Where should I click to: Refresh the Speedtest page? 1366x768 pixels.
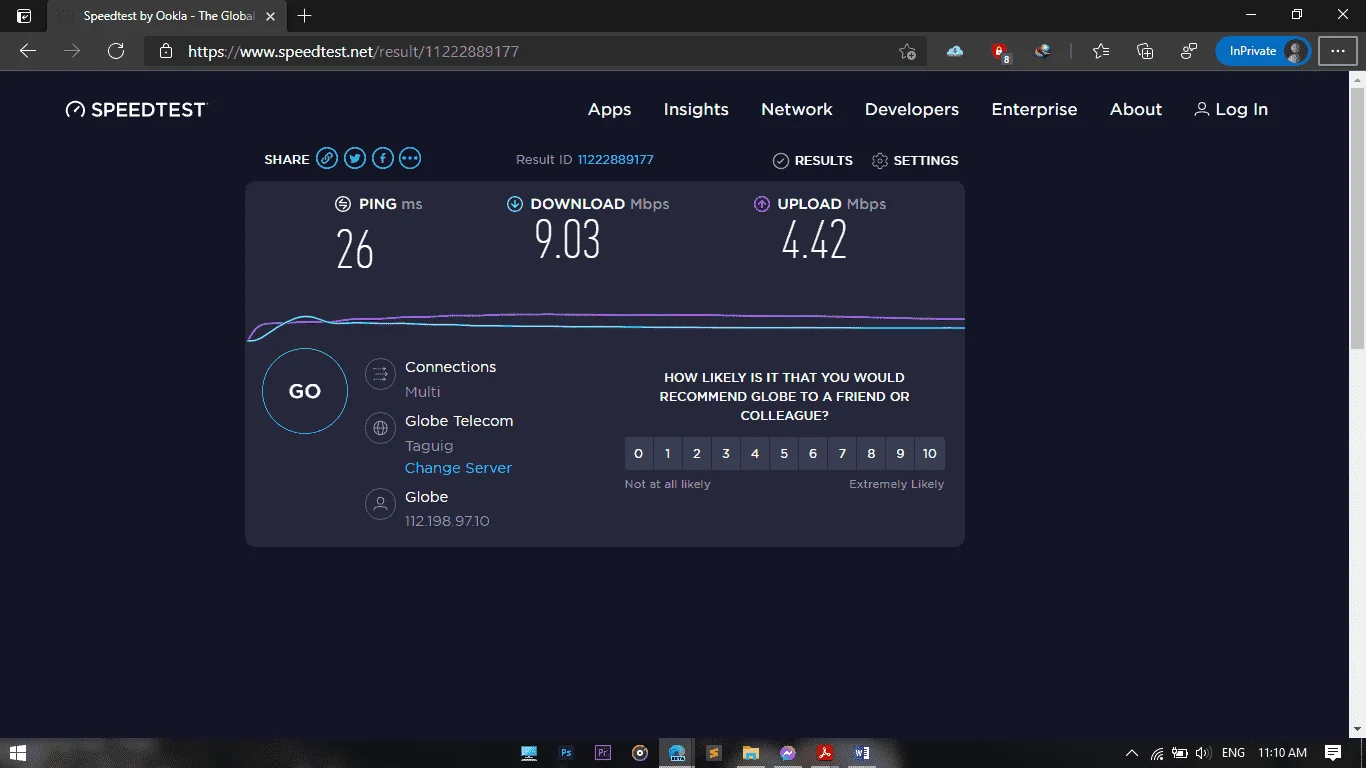116,51
